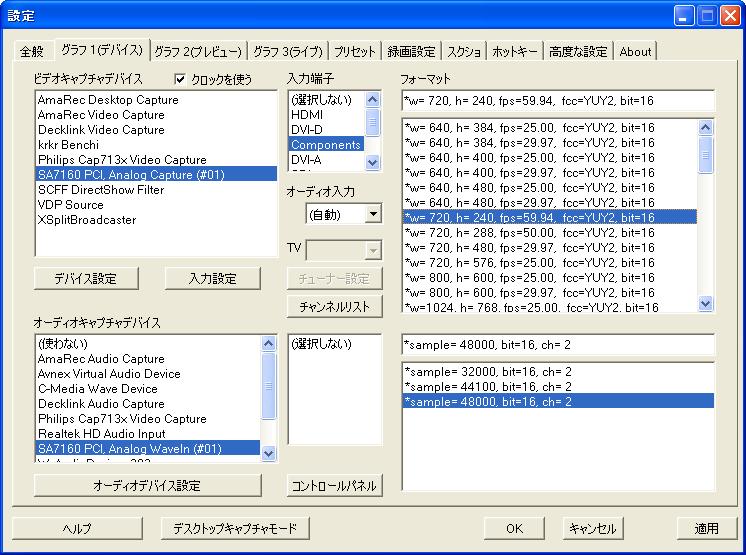Select Realtek HD Audio Input

148,434
